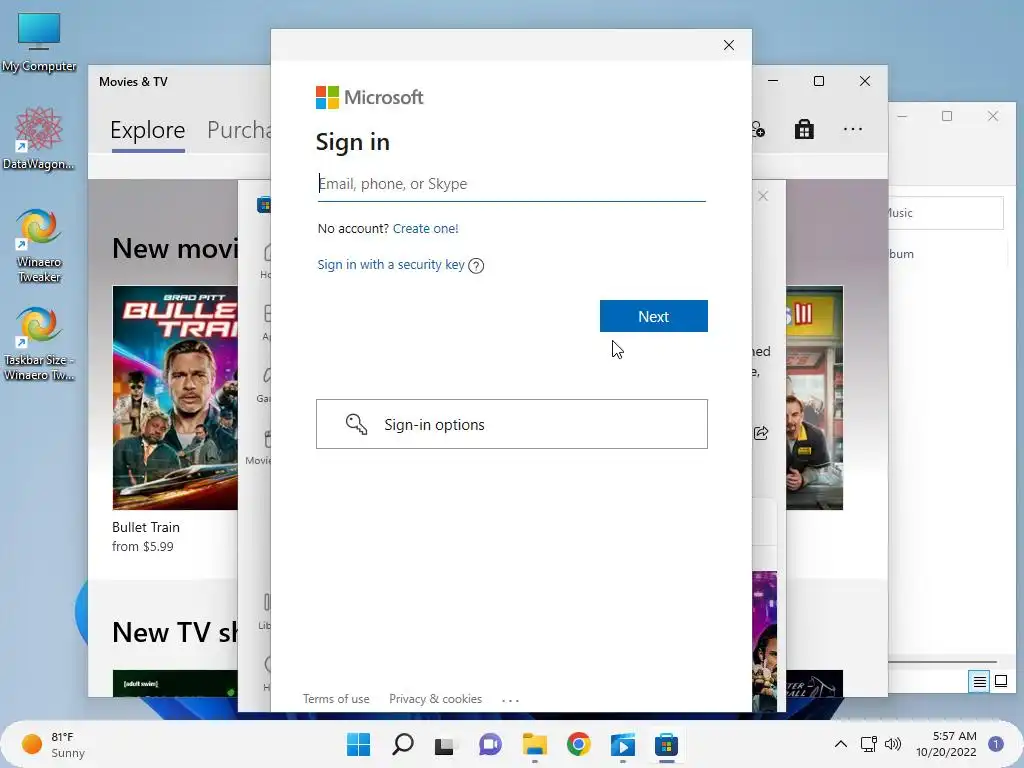Screen dimensions: 1024x768
Task: Switch to Purchased tab in Movies & TV
Action: tap(239, 130)
